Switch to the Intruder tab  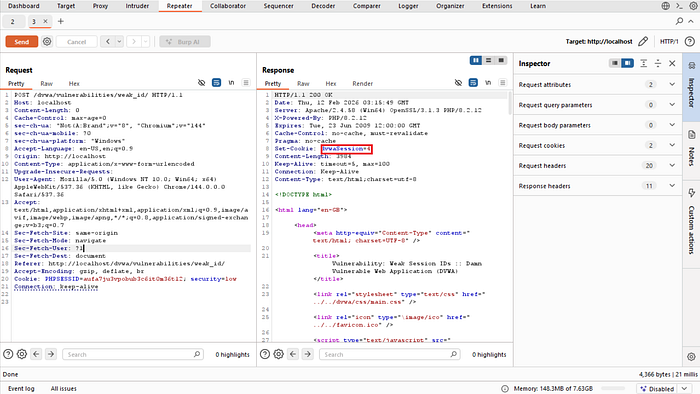137,6
